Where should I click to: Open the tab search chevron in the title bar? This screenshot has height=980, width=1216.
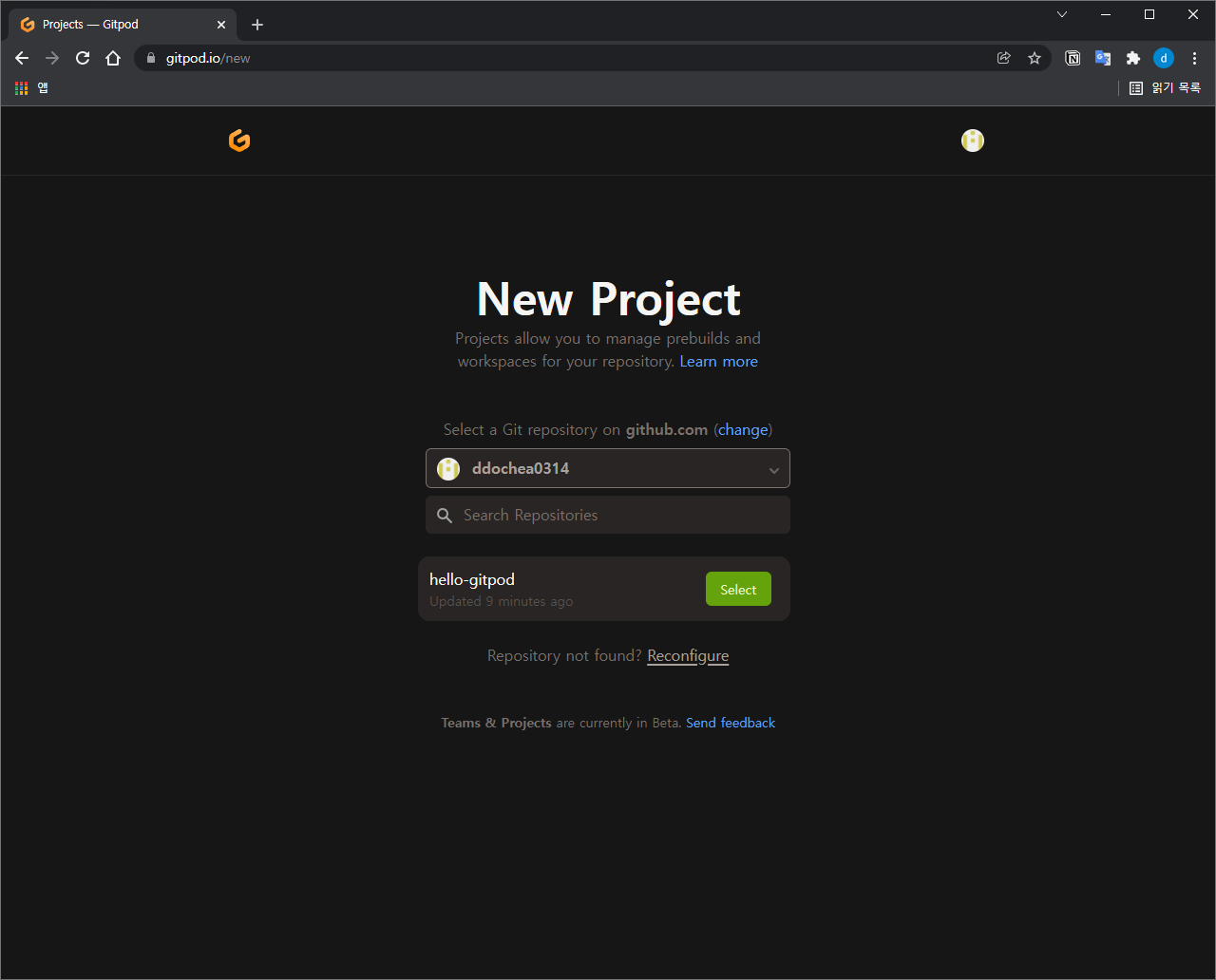(1062, 14)
